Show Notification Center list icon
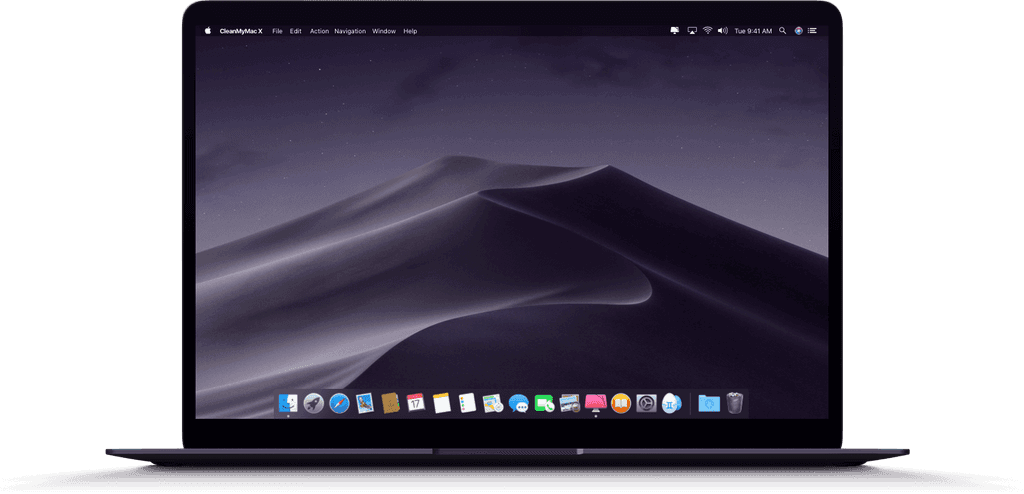Image resolution: width=1024 pixels, height=494 pixels. (812, 31)
